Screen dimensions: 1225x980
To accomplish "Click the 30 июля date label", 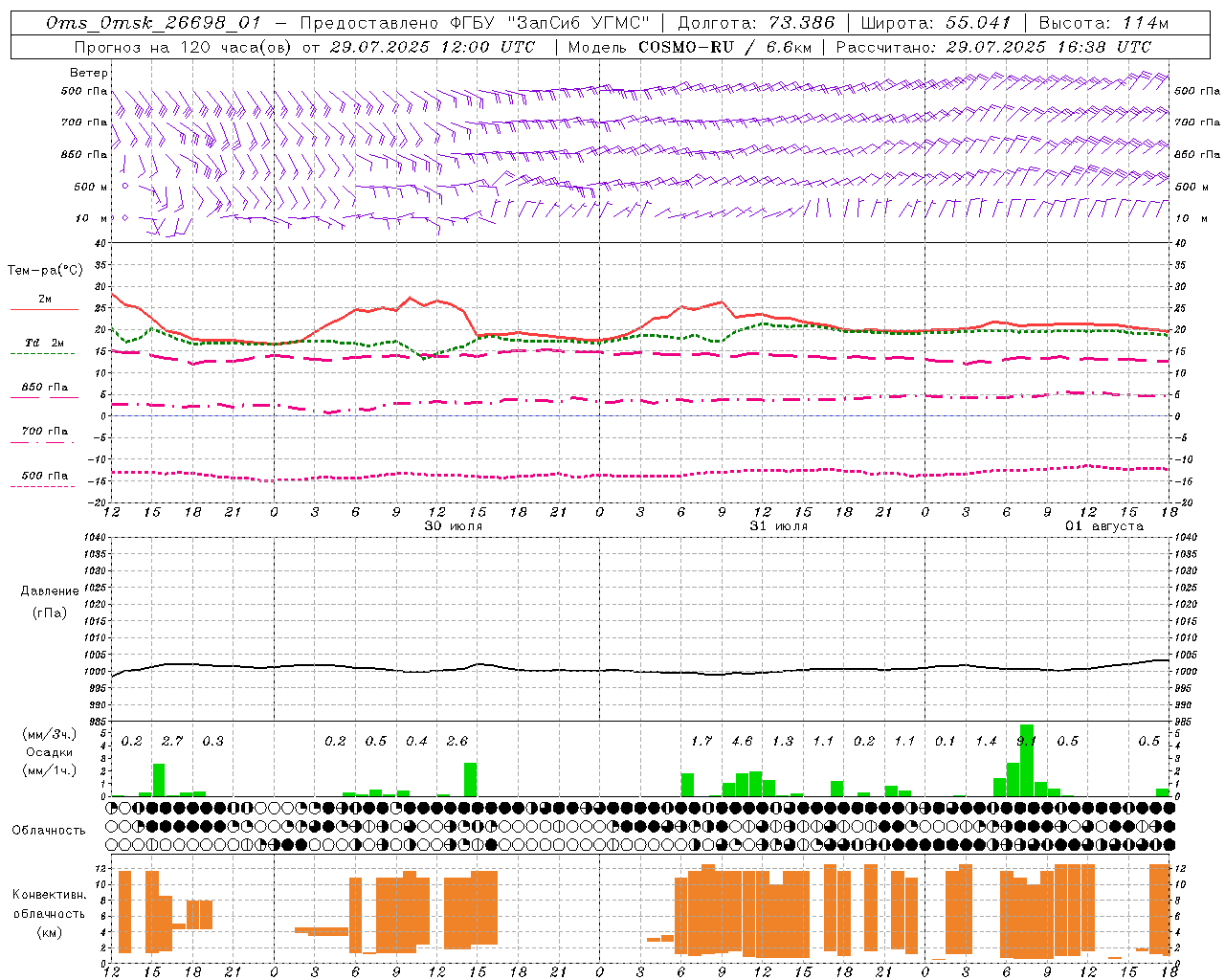I will click(x=454, y=526).
